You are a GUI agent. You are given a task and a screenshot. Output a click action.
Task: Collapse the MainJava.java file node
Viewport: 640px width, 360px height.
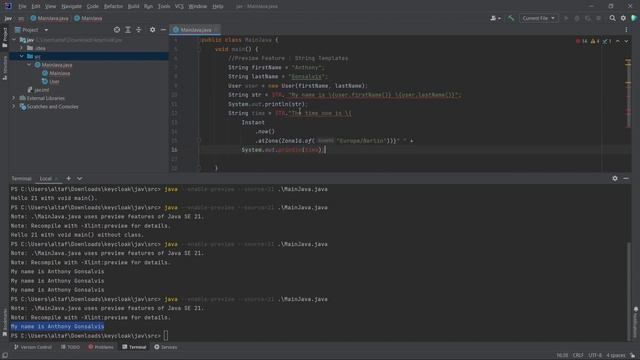29,65
